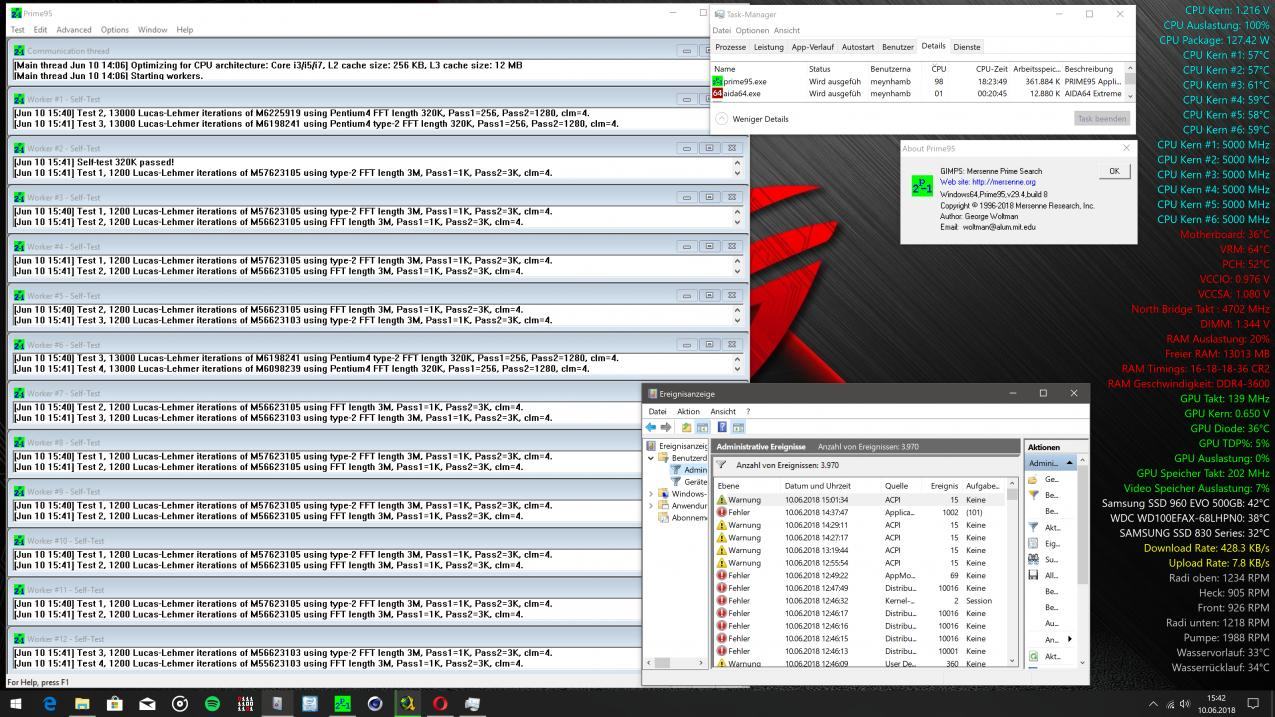1275x717 pixels.
Task: Click the green Prime95 taskbar icon
Action: click(342, 703)
